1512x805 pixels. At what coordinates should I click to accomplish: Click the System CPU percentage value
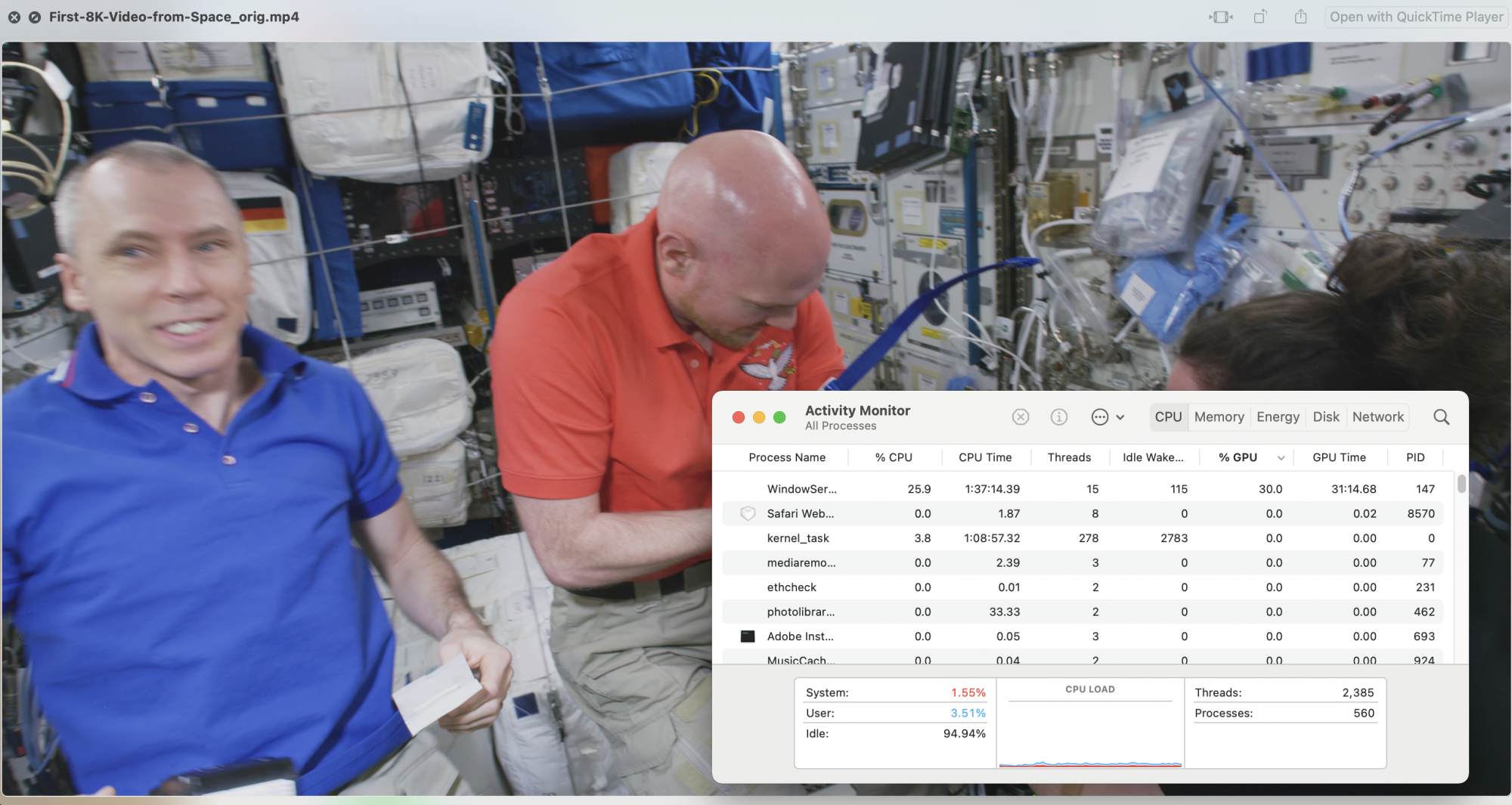[x=968, y=692]
